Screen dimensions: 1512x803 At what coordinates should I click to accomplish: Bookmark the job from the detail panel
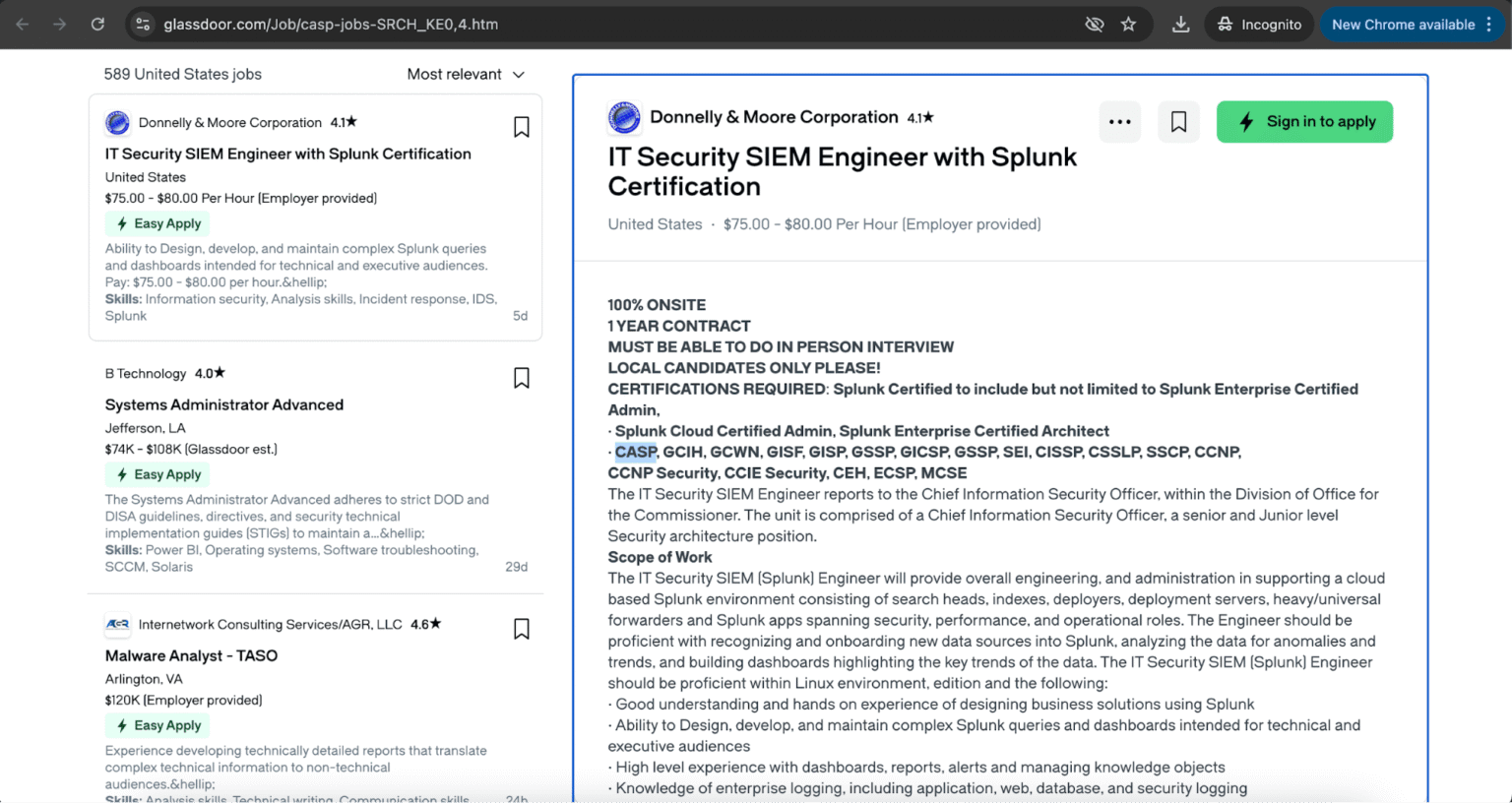[1178, 122]
